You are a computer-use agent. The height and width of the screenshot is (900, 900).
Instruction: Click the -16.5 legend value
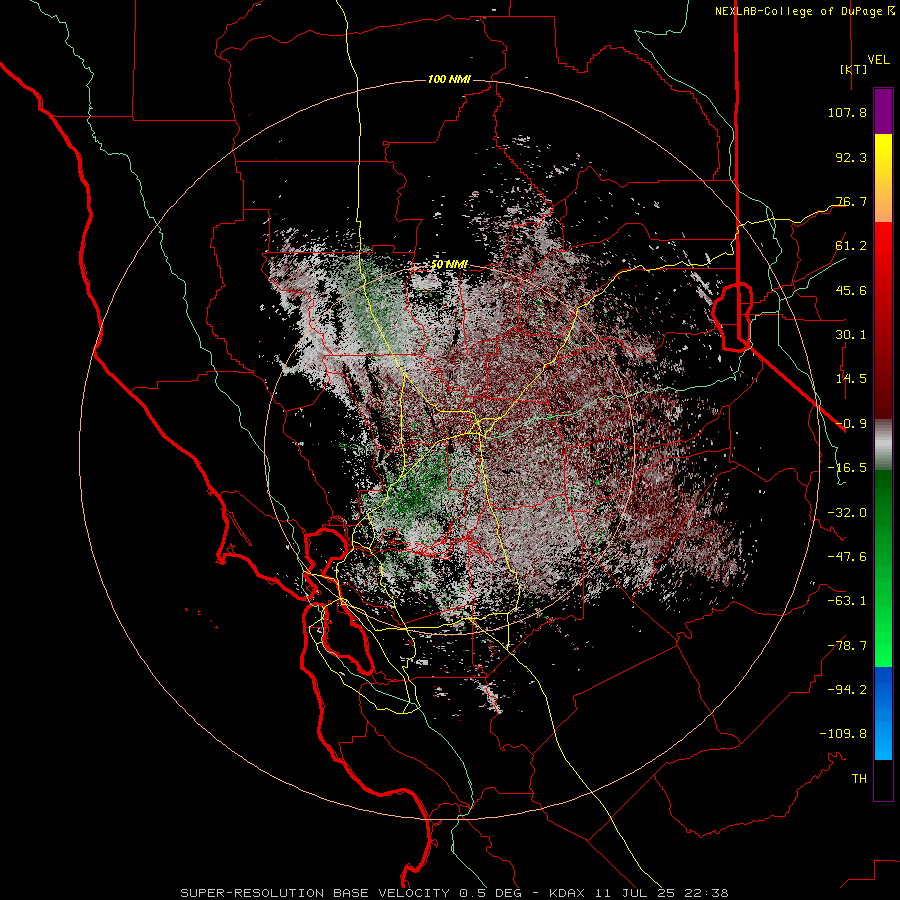click(x=847, y=468)
